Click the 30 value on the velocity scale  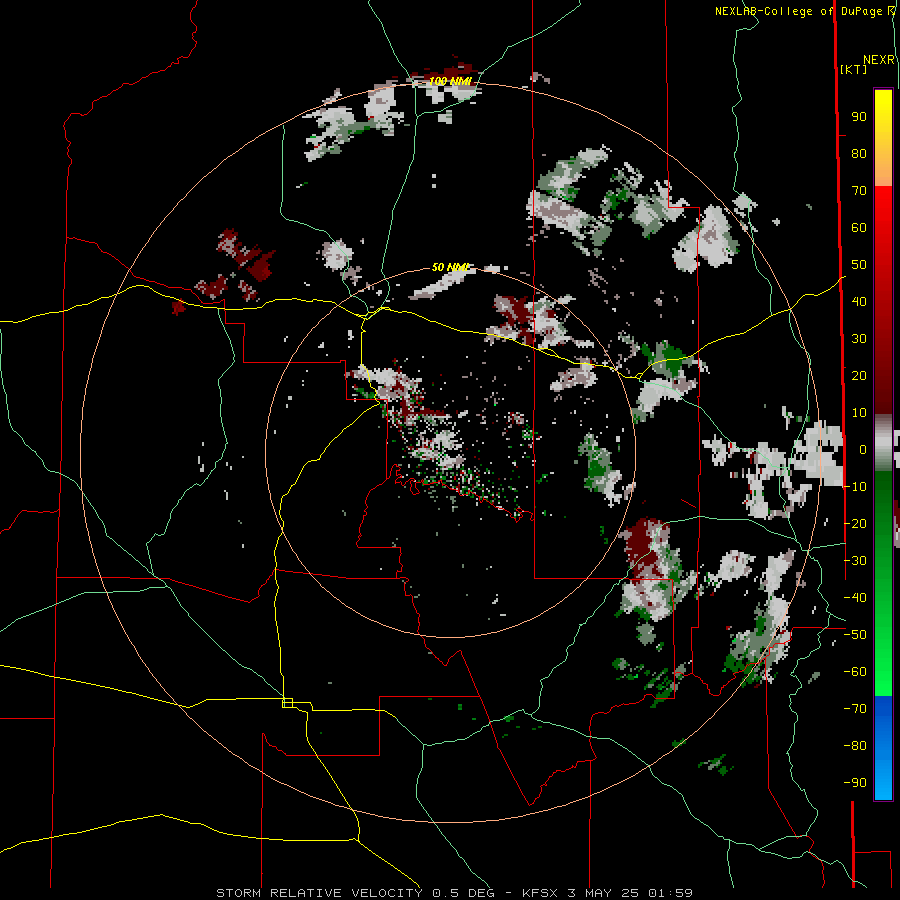[x=859, y=339]
